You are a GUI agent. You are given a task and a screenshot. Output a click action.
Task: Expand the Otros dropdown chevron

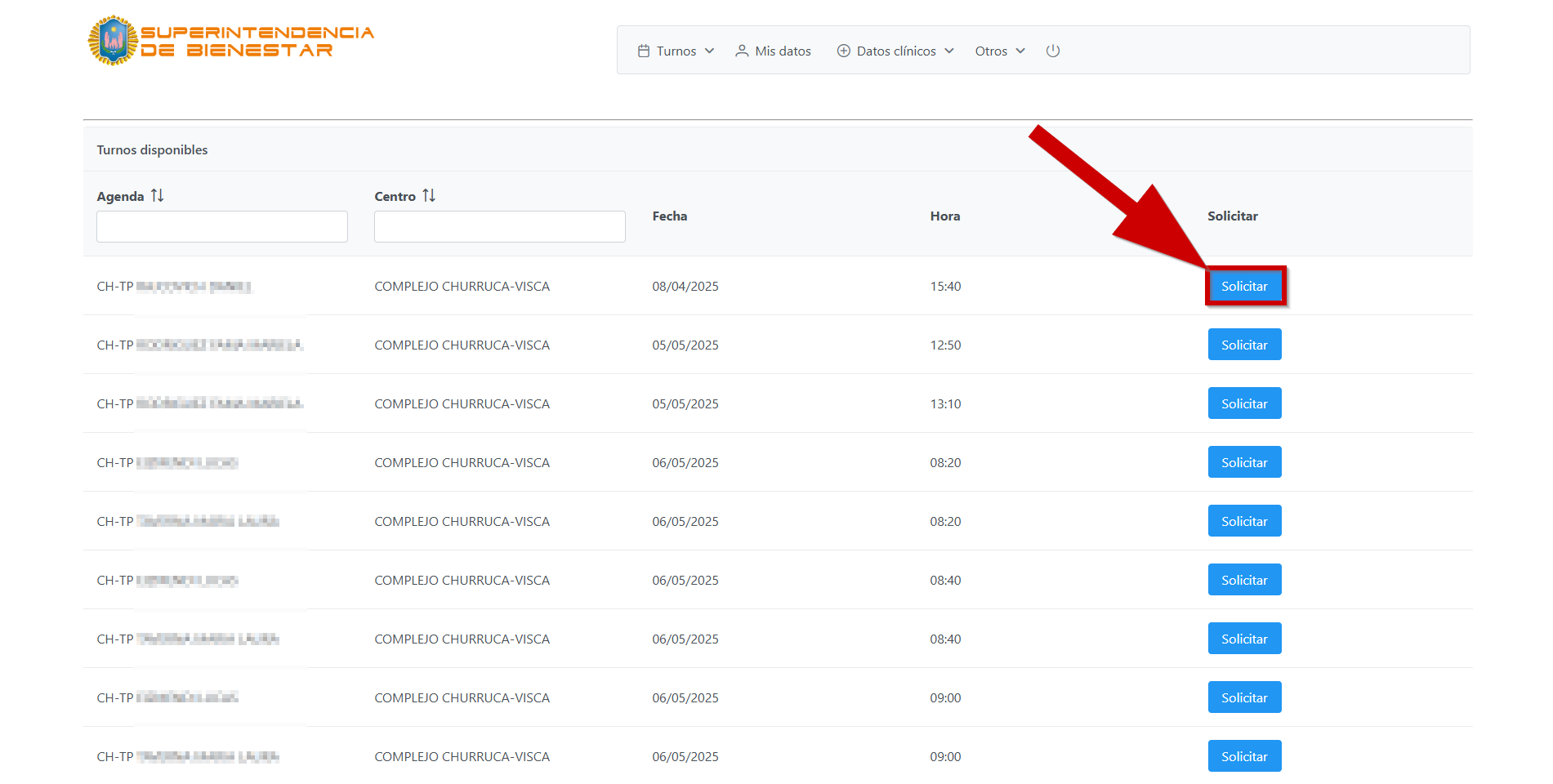pyautogui.click(x=1020, y=51)
